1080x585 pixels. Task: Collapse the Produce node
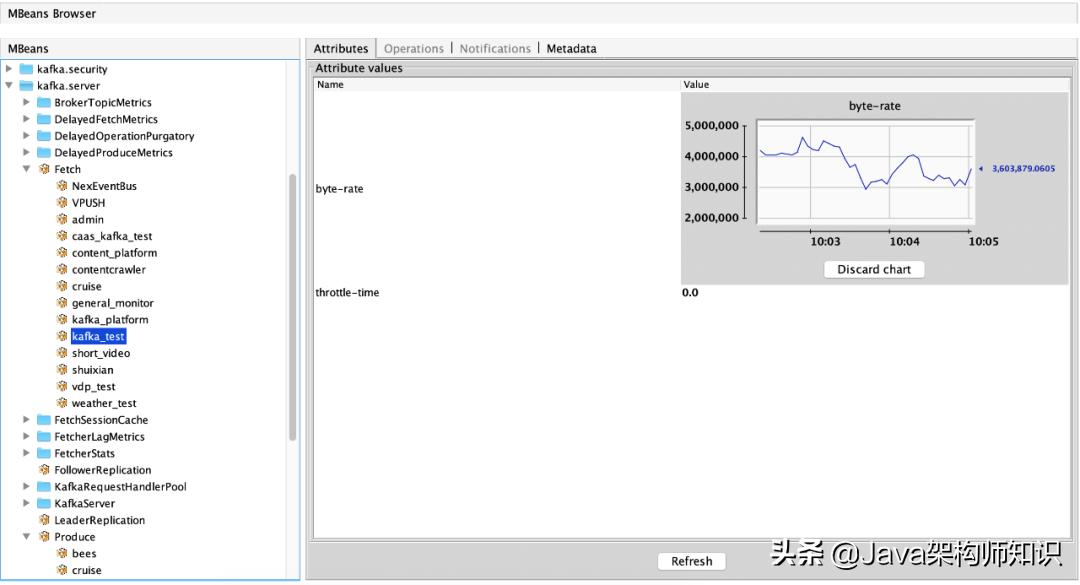coord(26,537)
